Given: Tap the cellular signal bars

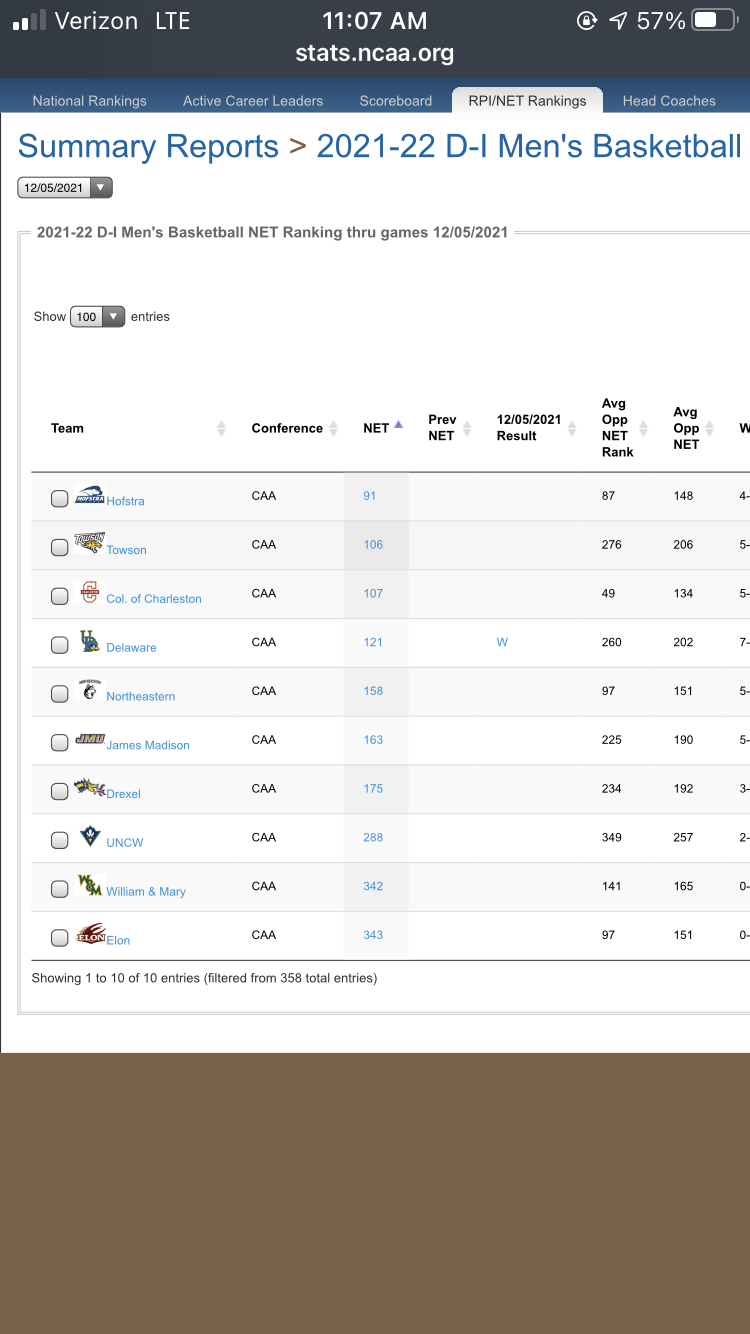Looking at the screenshot, I should 29,20.
